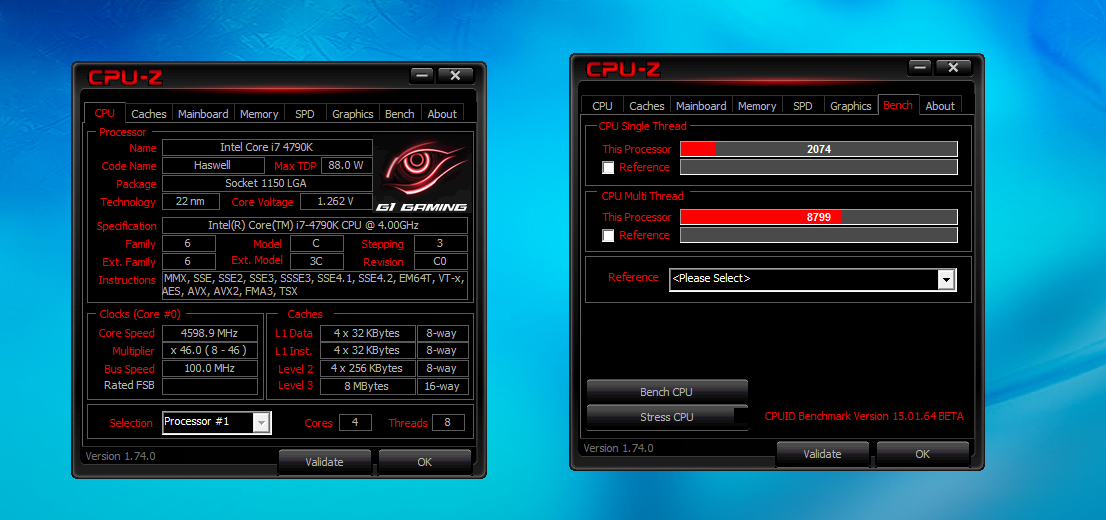Click the Revision value C0
Image resolution: width=1106 pixels, height=520 pixels.
click(x=441, y=262)
